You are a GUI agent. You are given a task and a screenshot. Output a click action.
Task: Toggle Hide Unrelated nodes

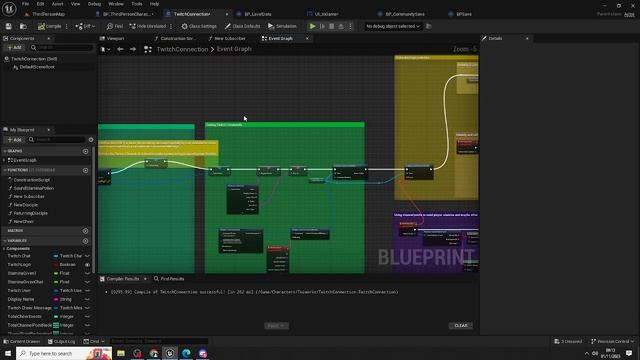(148, 26)
